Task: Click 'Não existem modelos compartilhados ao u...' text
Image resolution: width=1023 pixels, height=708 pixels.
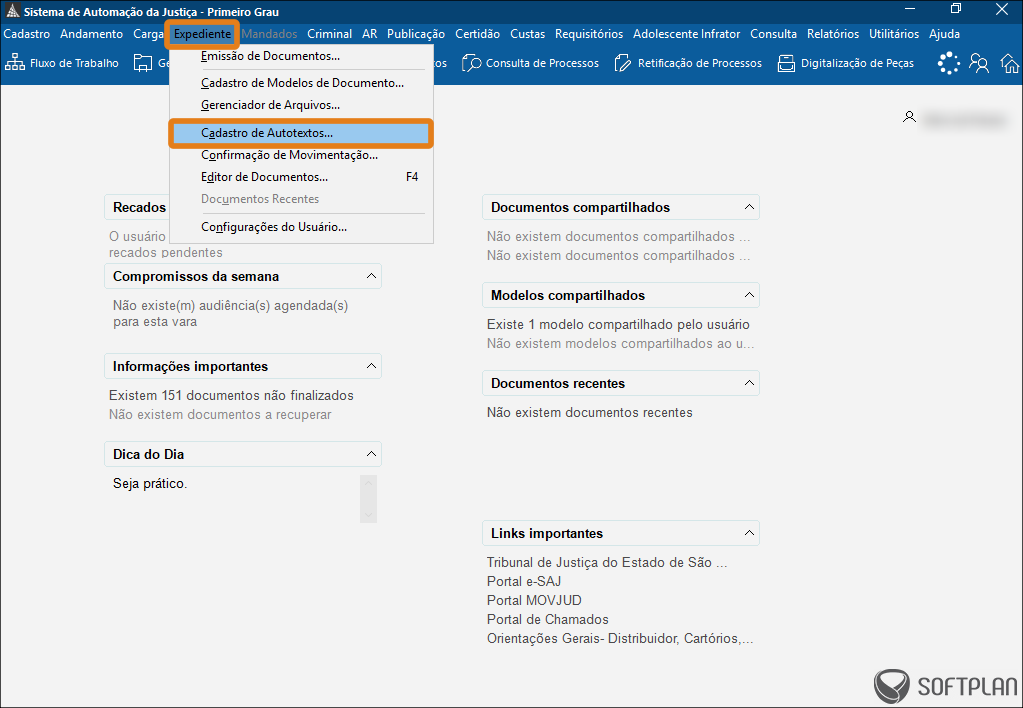Action: pos(620,343)
